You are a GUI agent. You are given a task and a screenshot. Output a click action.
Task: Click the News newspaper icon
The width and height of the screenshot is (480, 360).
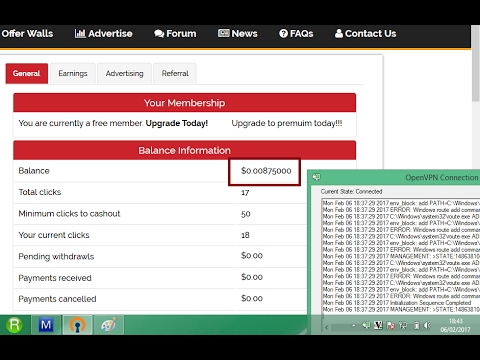[224, 33]
